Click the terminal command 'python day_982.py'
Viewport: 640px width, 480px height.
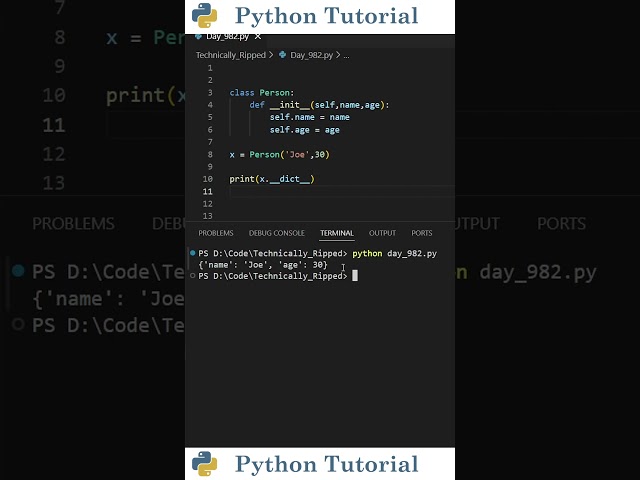point(394,253)
